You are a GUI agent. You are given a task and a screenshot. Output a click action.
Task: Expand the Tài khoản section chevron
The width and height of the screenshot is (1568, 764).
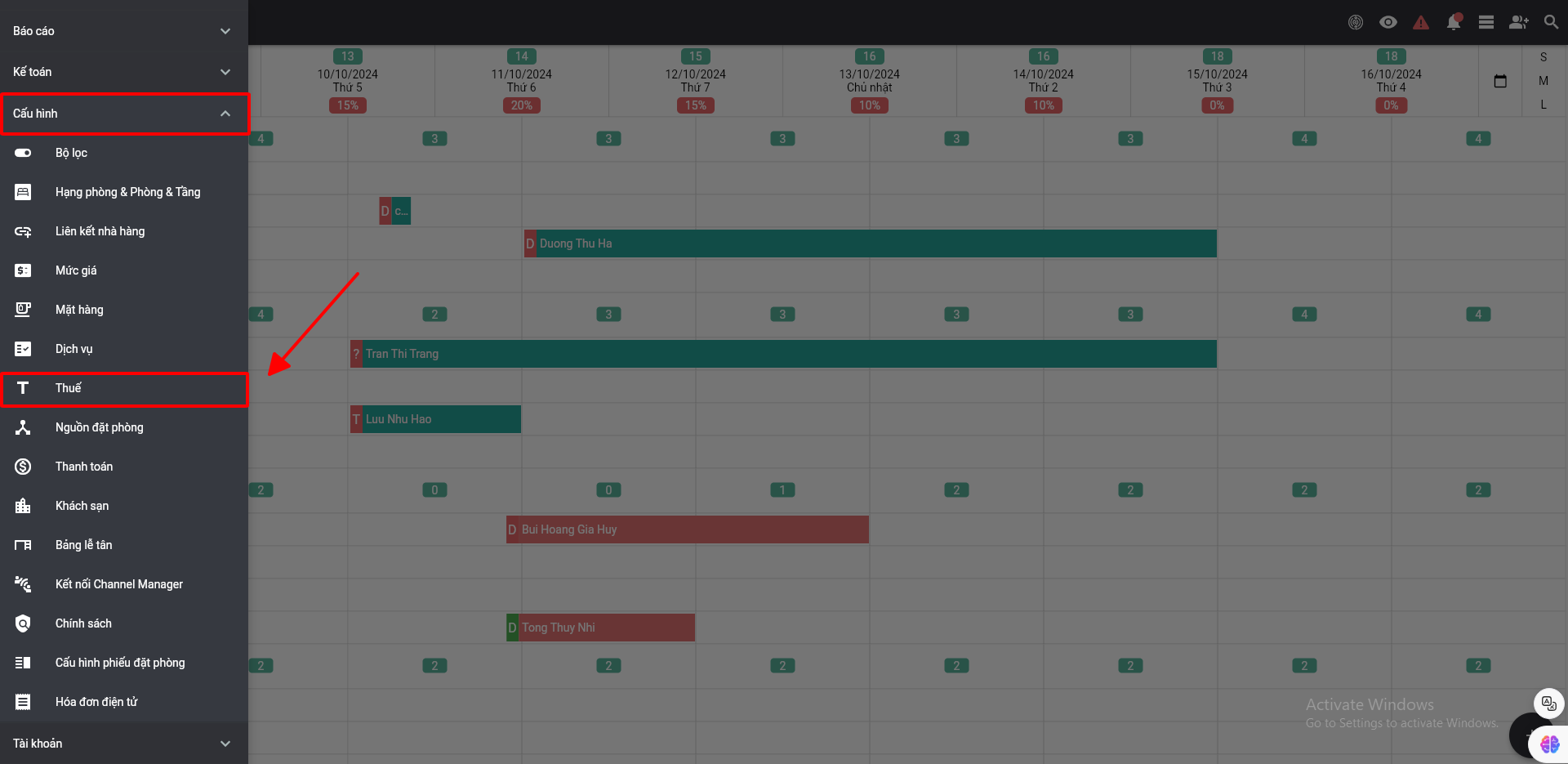tap(225, 744)
